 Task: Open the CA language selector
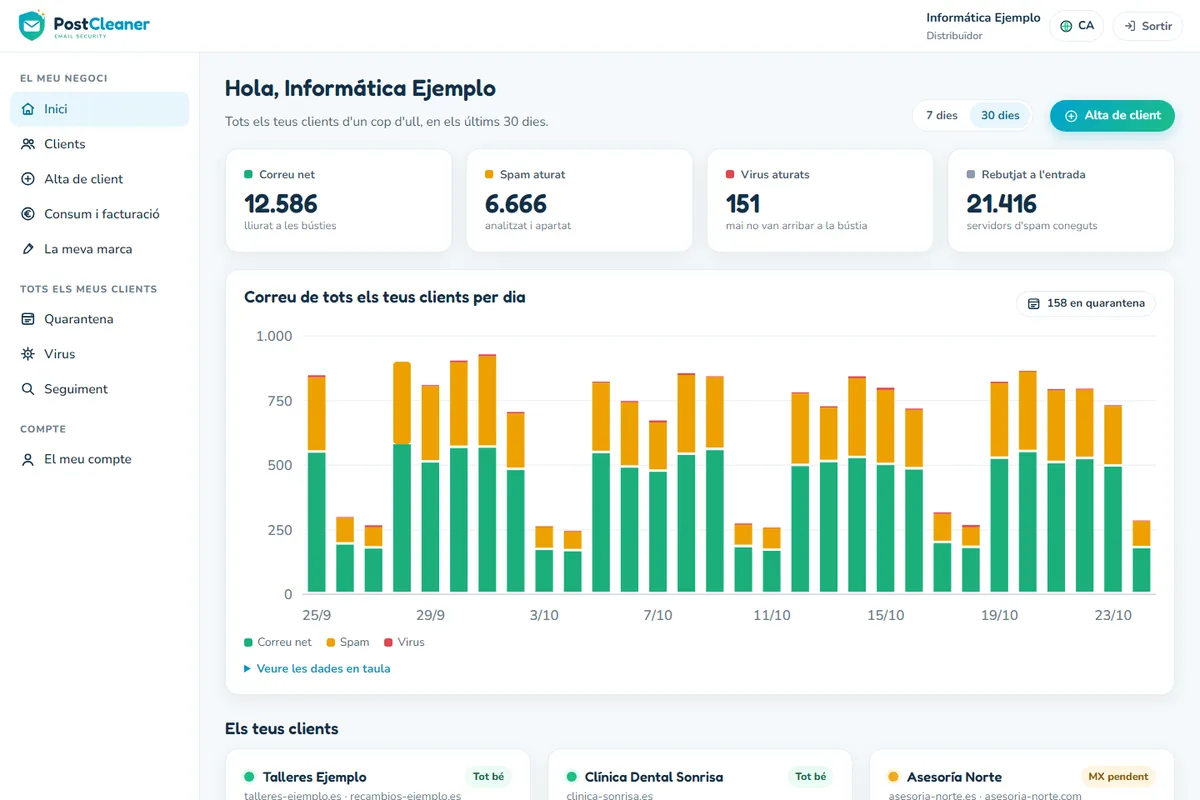point(1076,26)
